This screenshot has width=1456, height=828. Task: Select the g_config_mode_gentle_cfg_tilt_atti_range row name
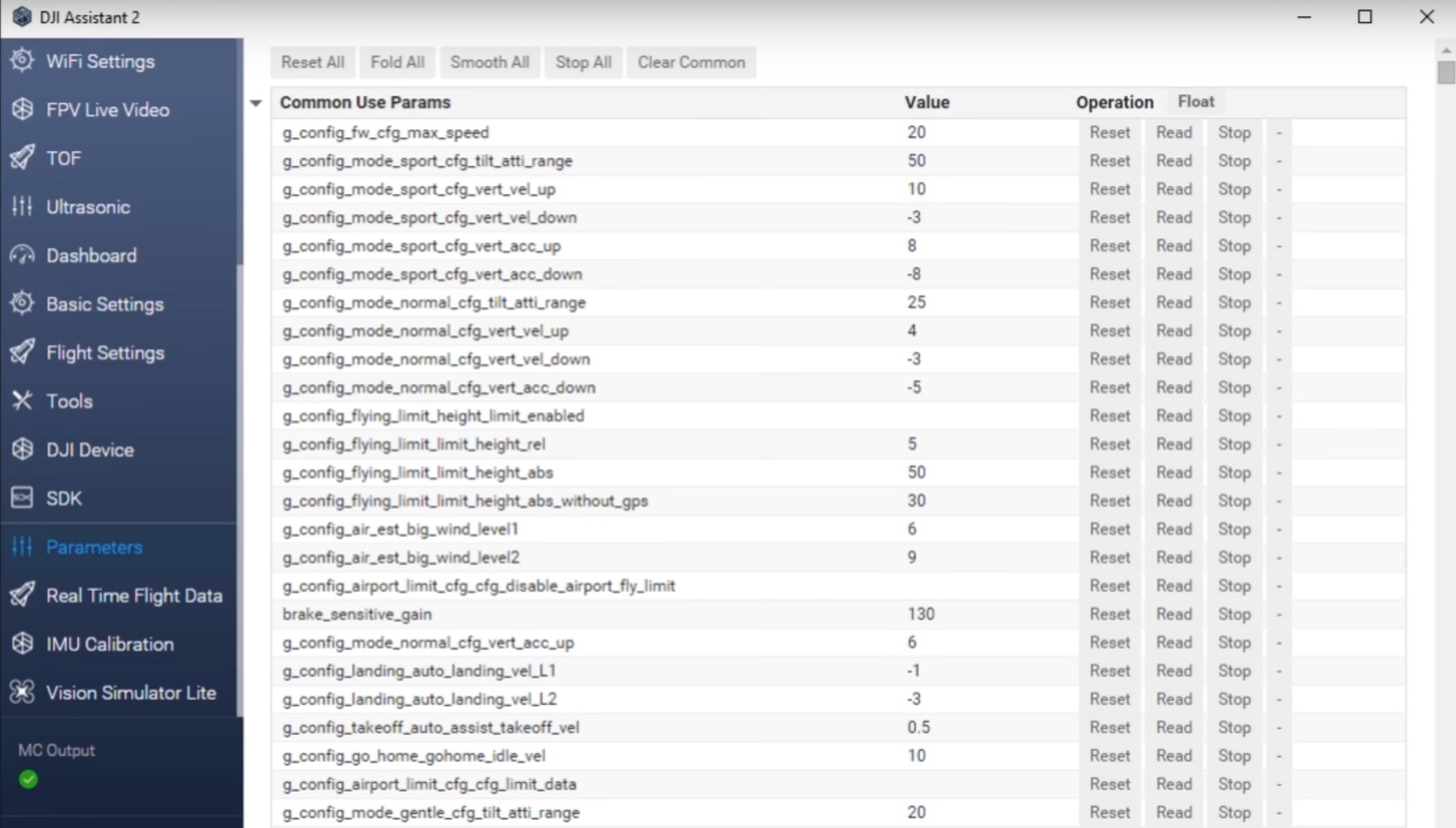pos(431,813)
